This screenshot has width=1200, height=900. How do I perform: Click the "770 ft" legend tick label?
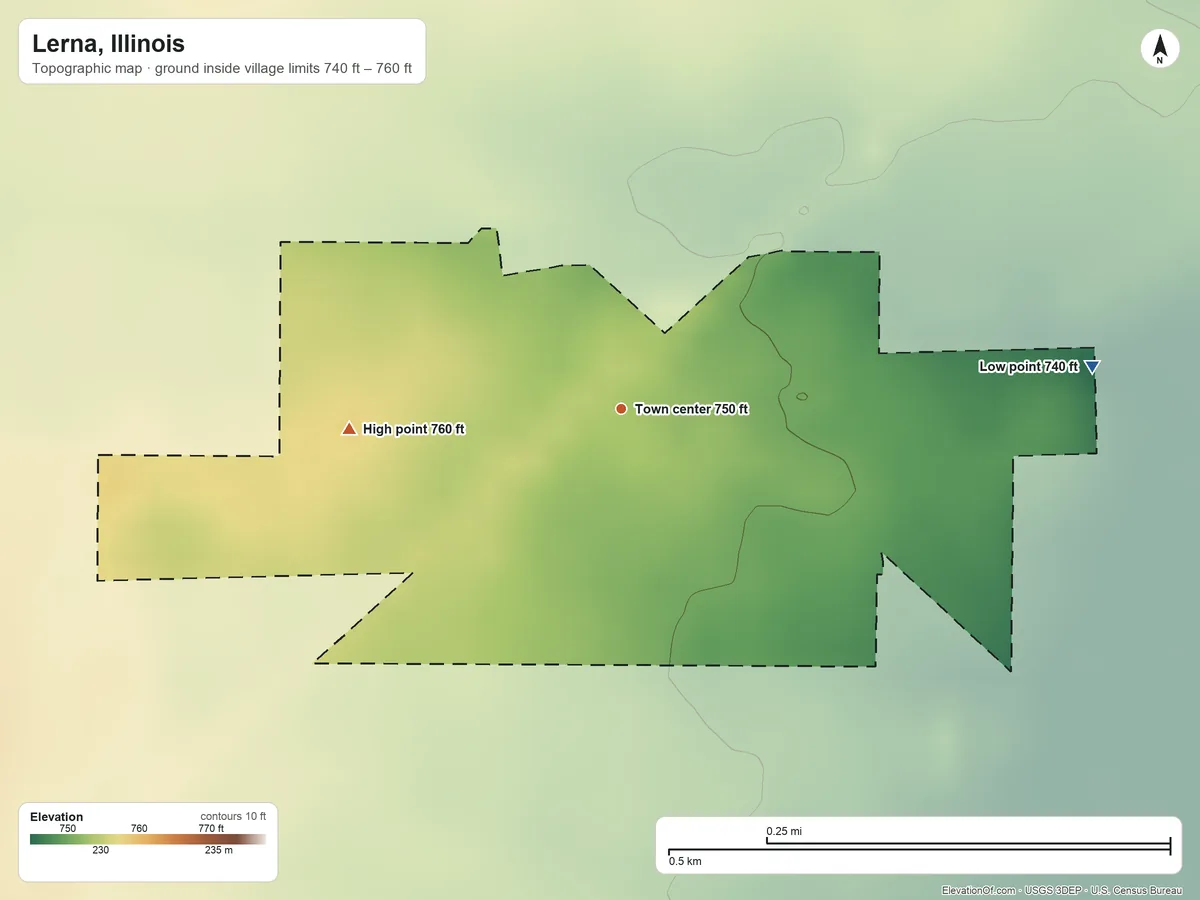tap(211, 828)
